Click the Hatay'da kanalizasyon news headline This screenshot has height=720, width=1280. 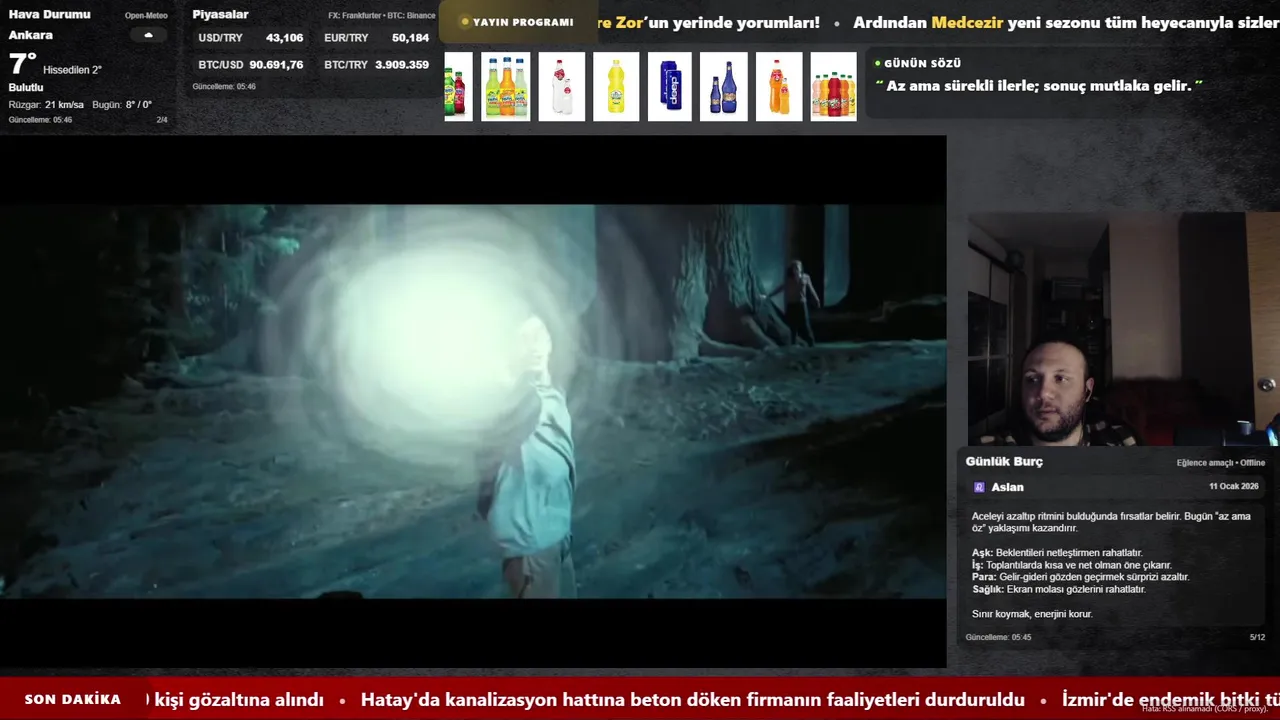coord(693,700)
